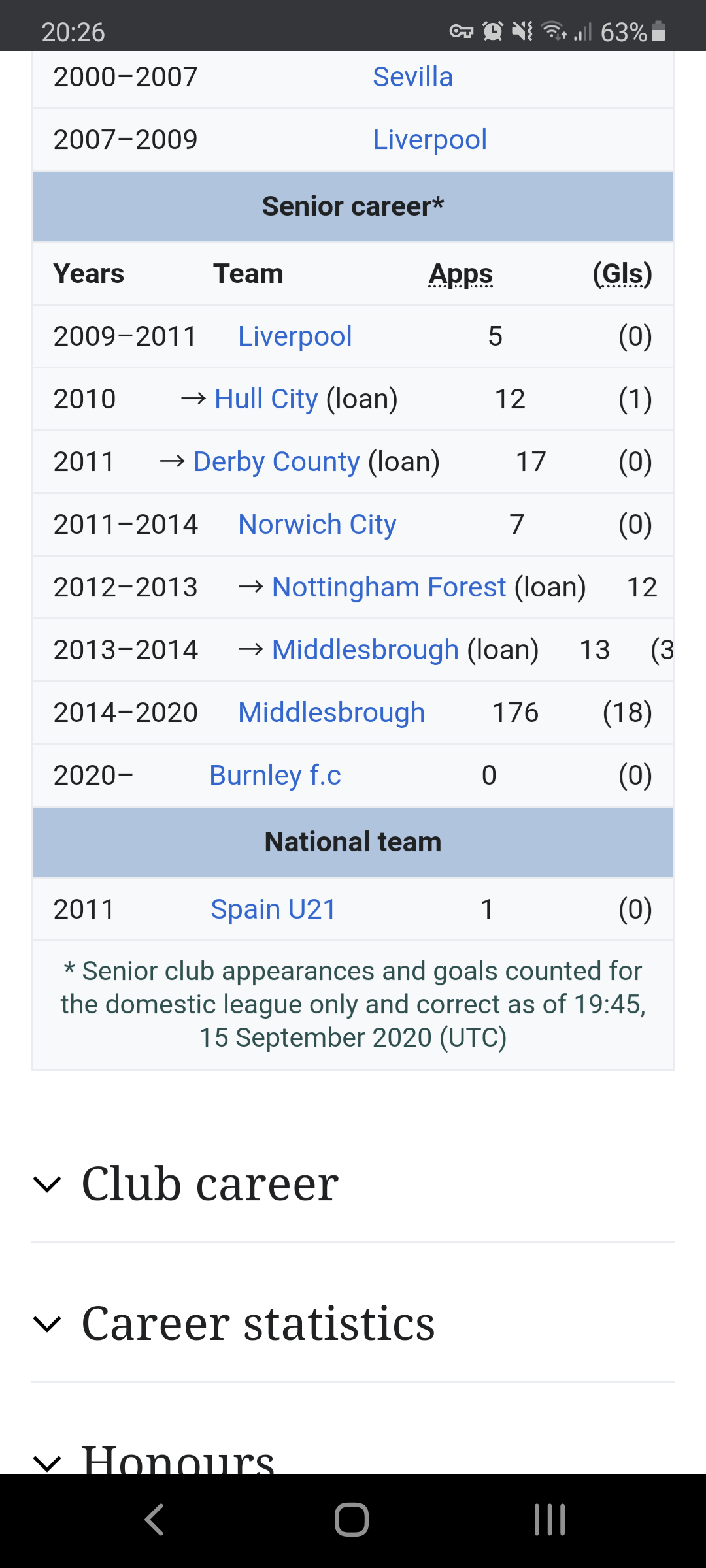Tap the VPN key status icon
706x1568 pixels.
[x=461, y=31]
